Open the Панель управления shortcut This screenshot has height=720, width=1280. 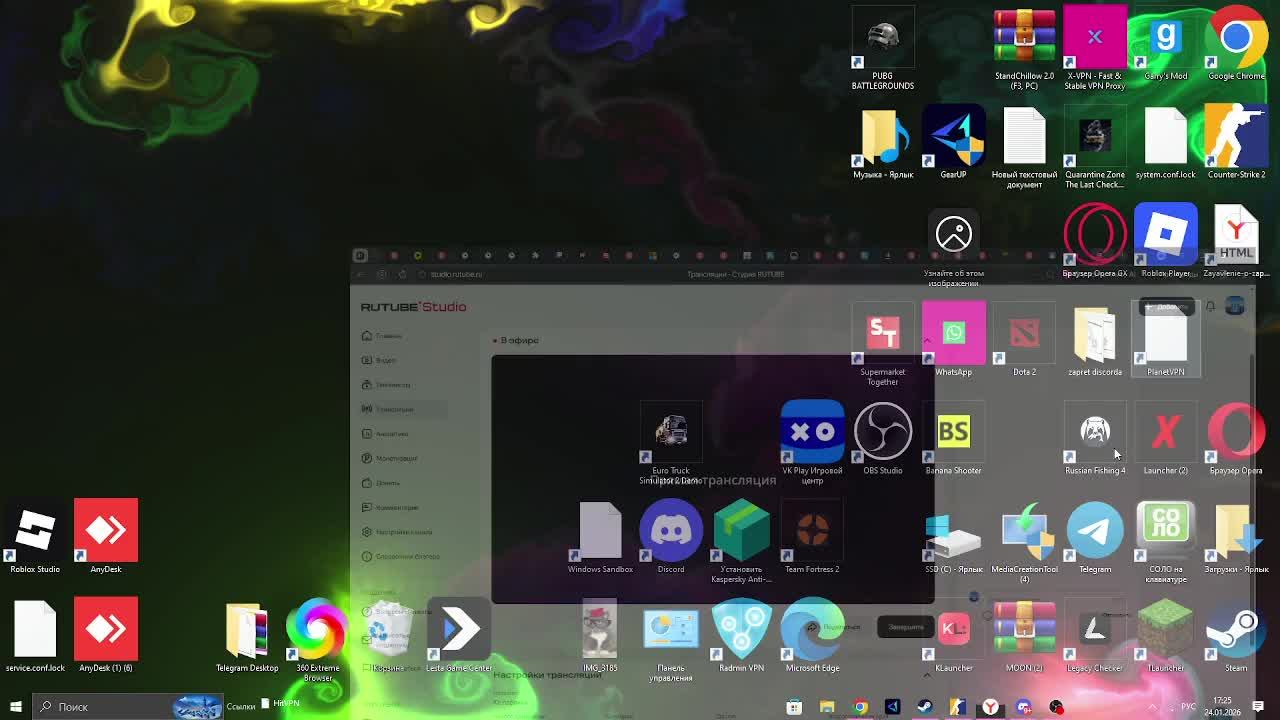click(x=671, y=629)
